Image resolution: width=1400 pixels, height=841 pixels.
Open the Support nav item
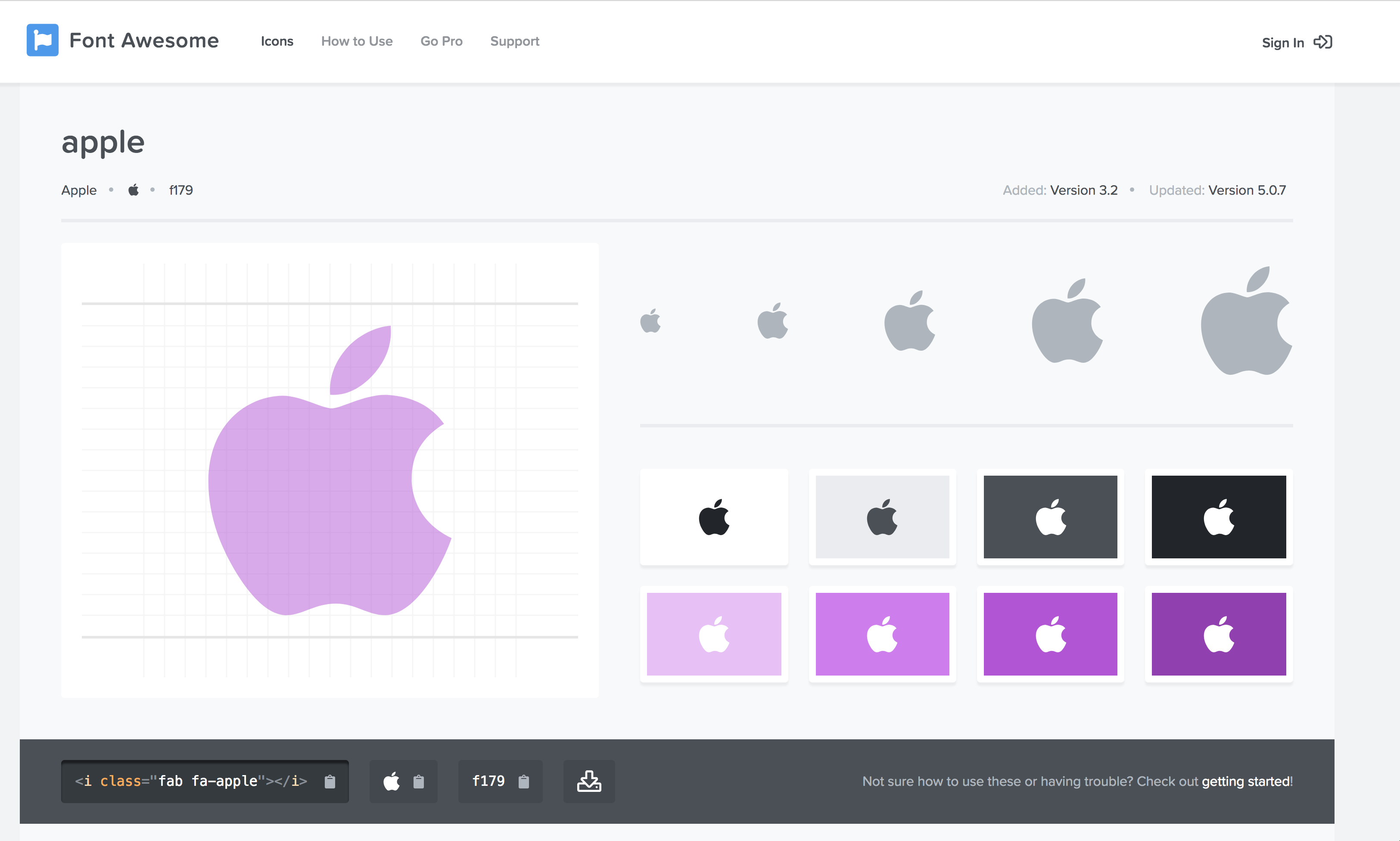click(514, 41)
